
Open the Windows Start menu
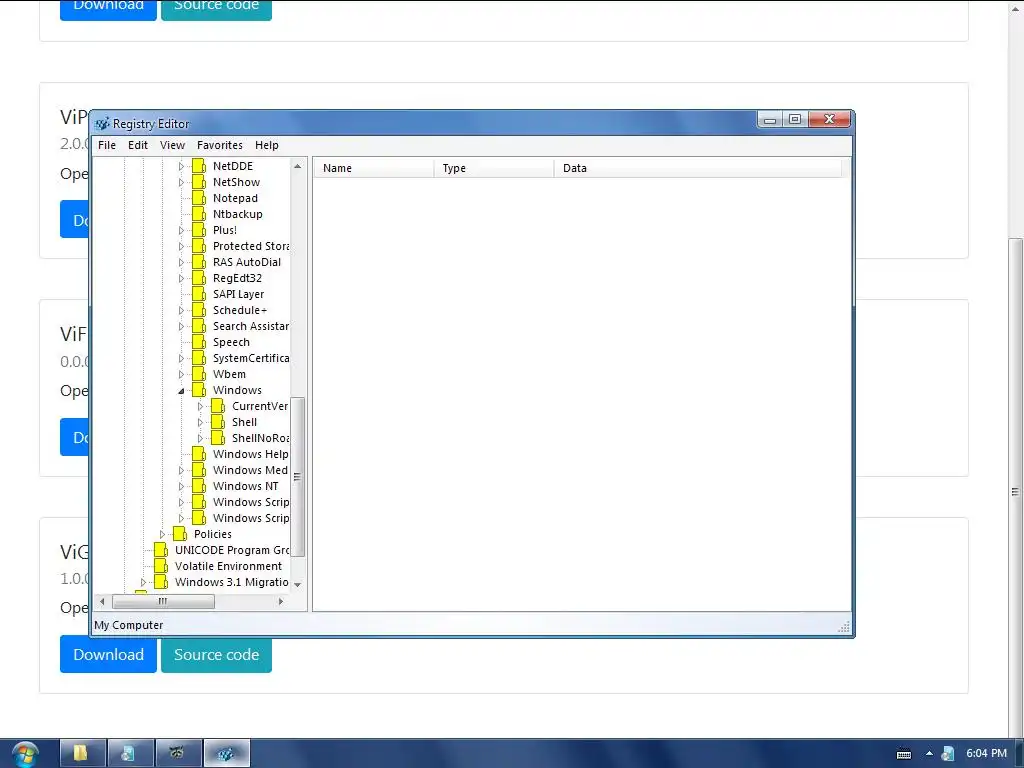(25, 754)
